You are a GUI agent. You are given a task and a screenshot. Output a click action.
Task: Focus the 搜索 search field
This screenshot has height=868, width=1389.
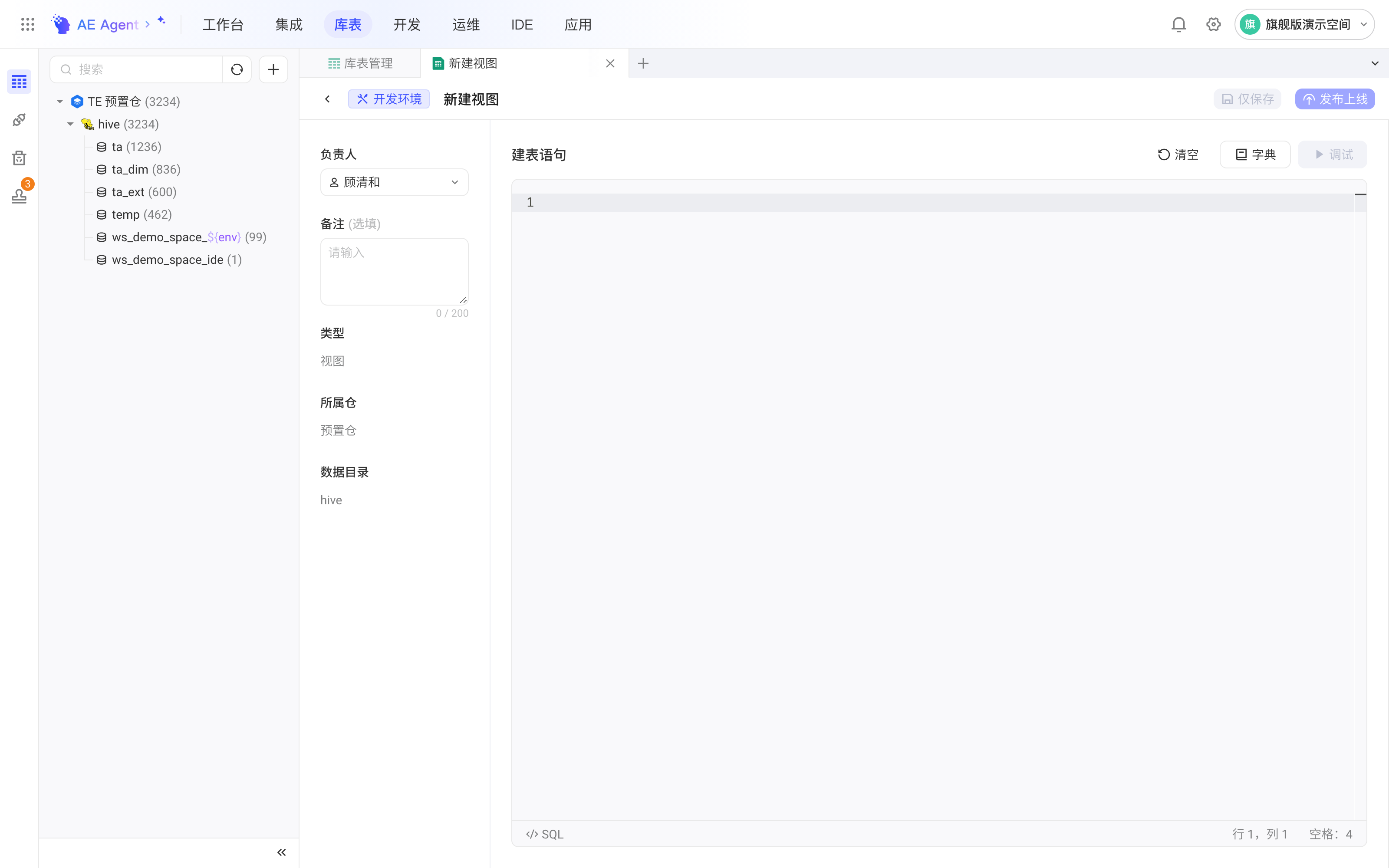[x=137, y=69]
